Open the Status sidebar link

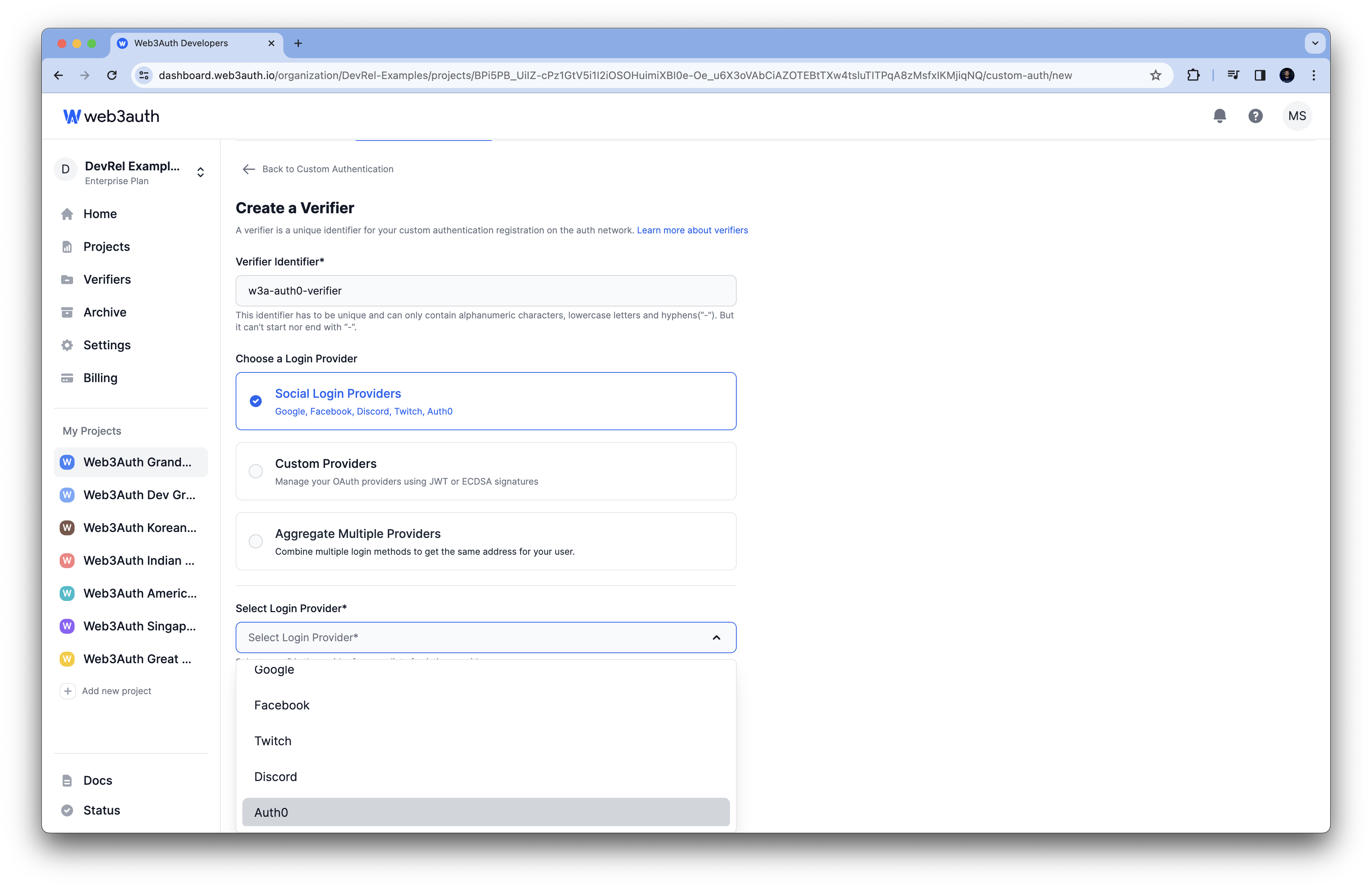click(130, 810)
